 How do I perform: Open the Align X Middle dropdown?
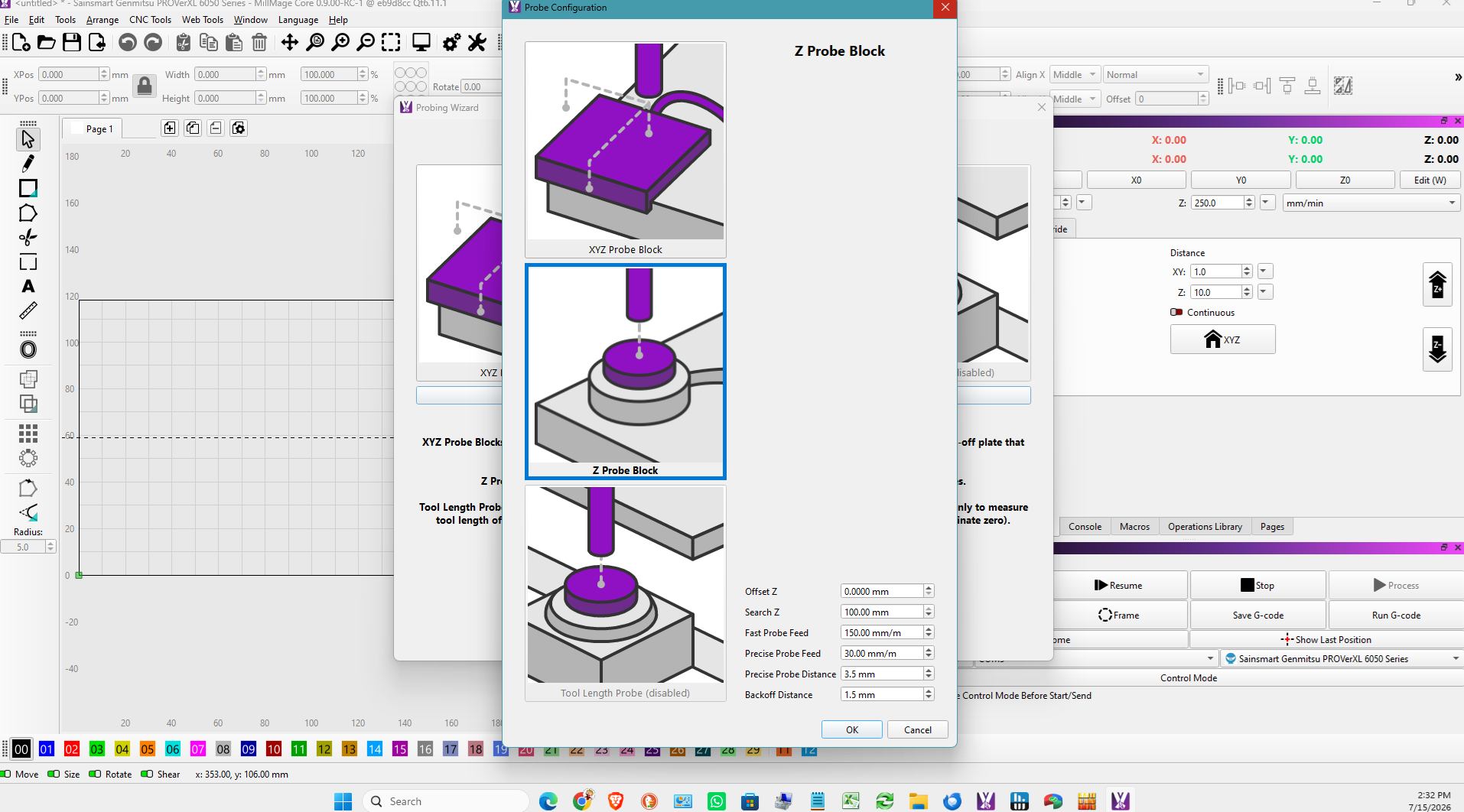pyautogui.click(x=1075, y=74)
